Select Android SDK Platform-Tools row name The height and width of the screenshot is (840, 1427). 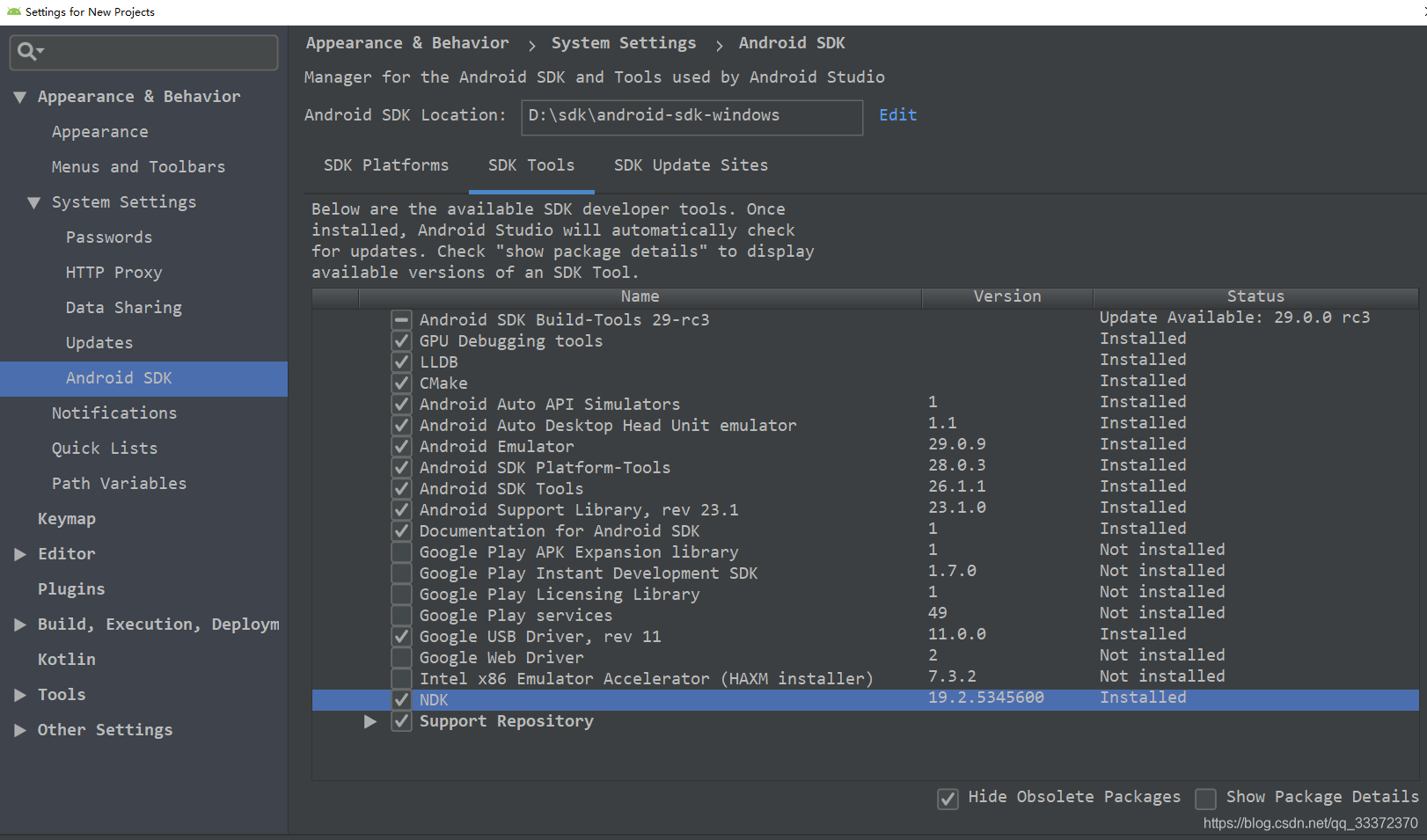coord(545,468)
